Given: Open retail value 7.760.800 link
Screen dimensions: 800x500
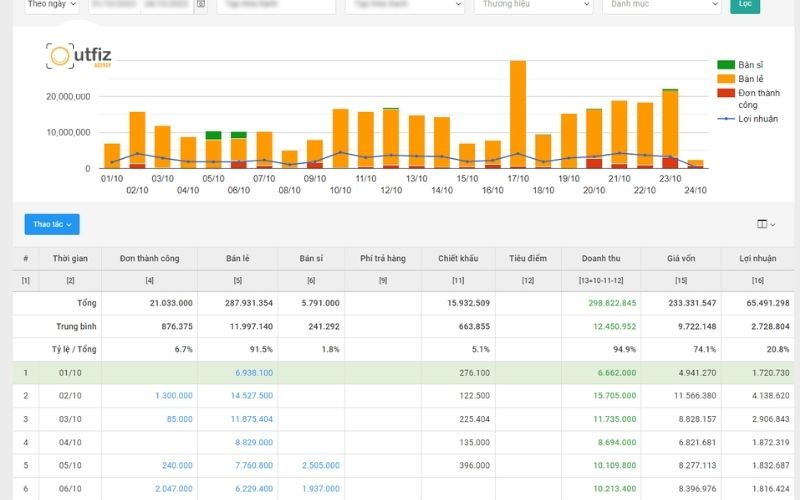Looking at the screenshot, I should click(x=254, y=466).
